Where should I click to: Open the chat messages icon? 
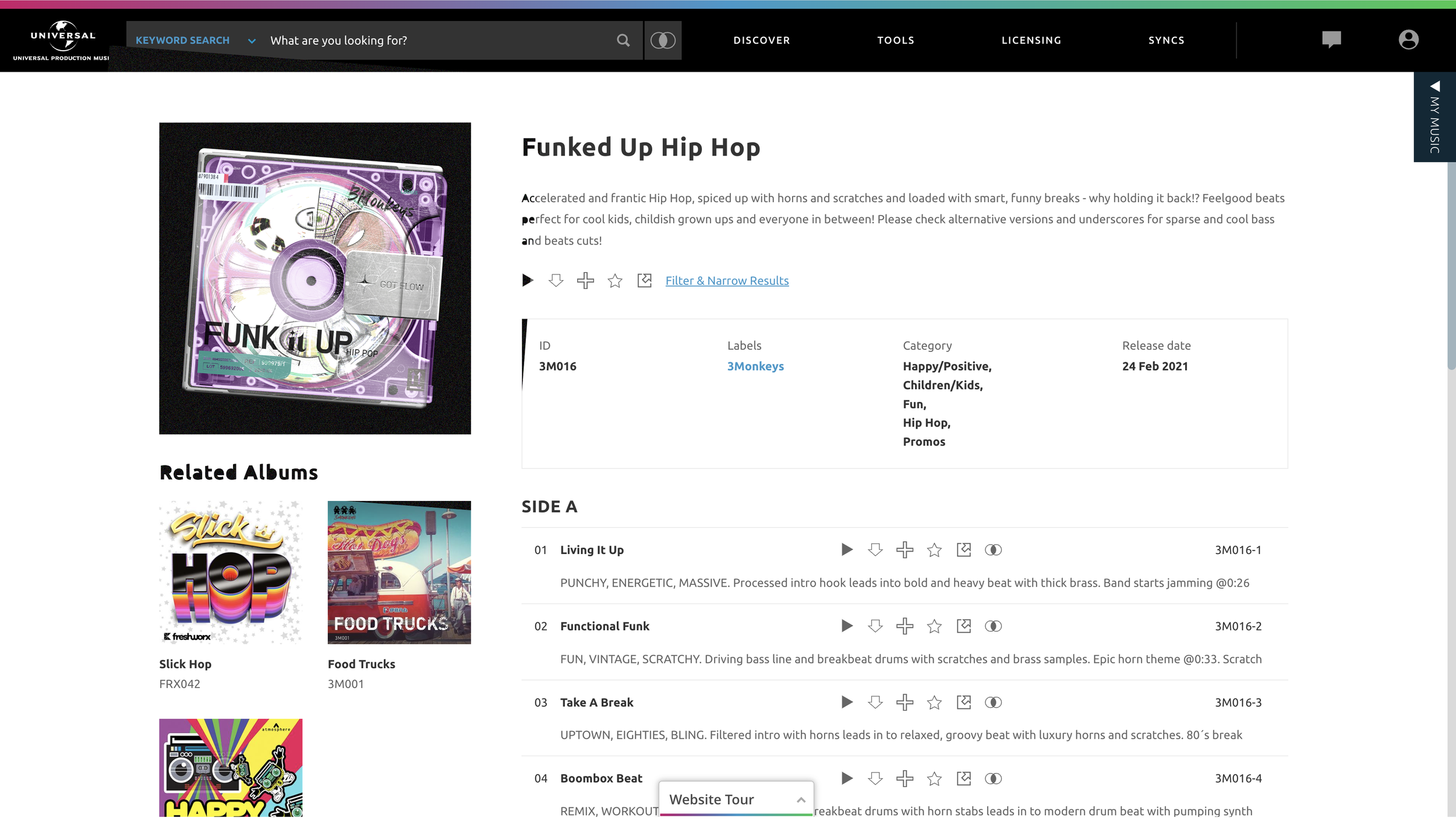[1331, 40]
